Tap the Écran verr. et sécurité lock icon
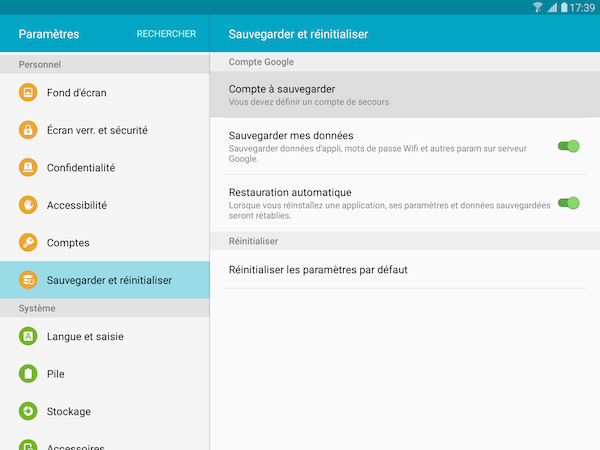Screen dimensions: 600x450 (28, 130)
